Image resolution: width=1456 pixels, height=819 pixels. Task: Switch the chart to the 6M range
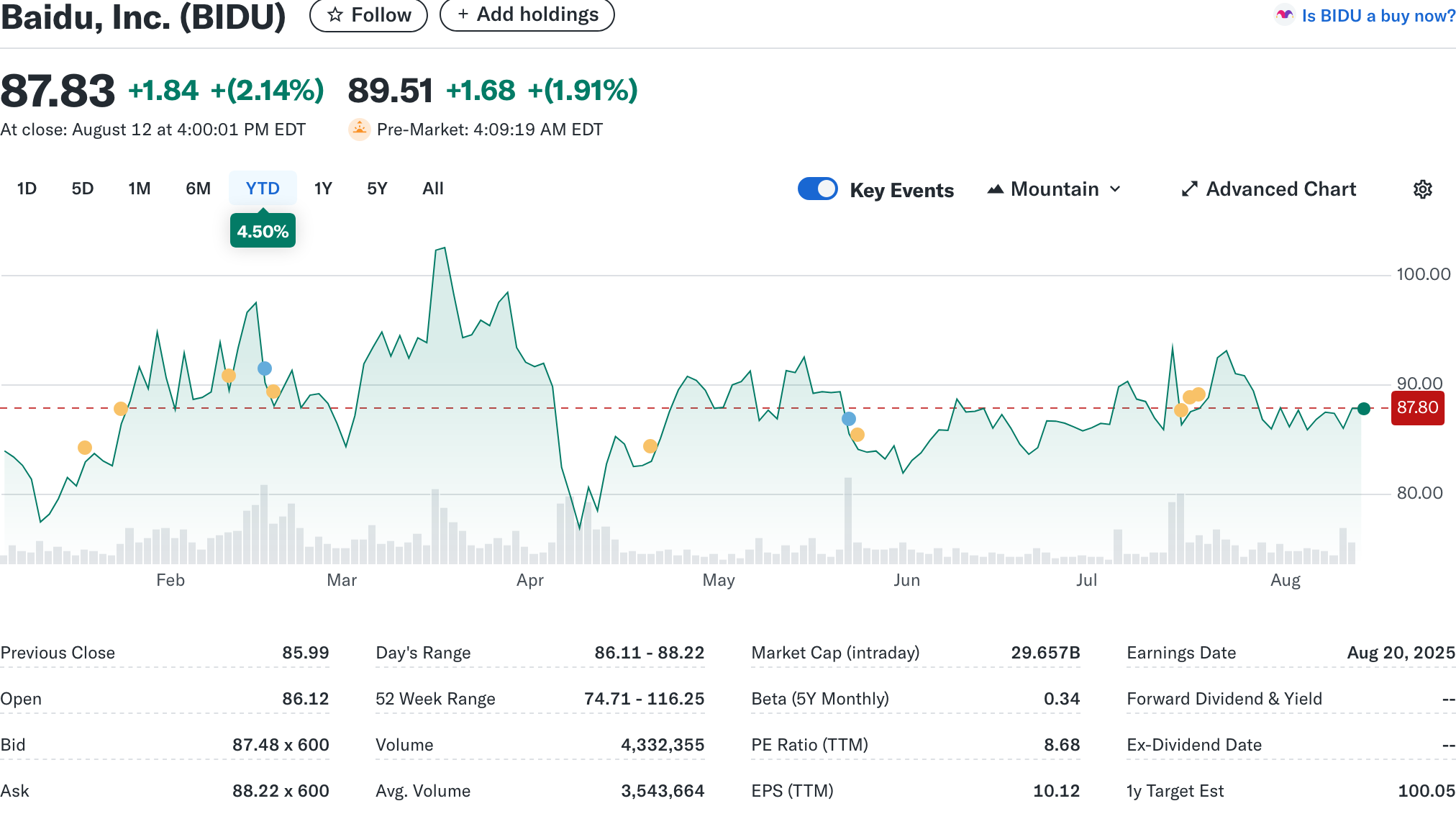click(198, 189)
